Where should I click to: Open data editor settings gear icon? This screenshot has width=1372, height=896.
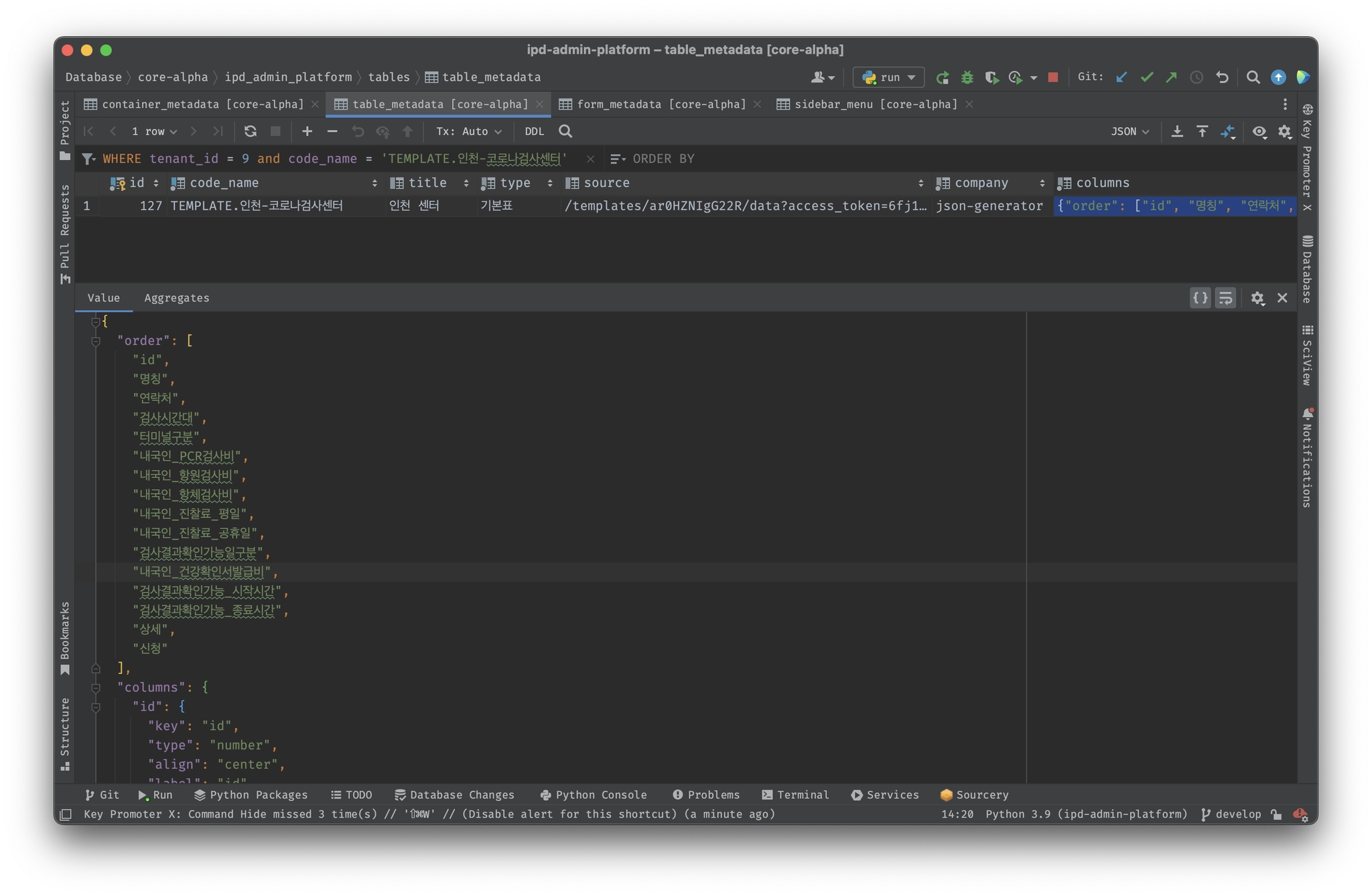pyautogui.click(x=1284, y=131)
